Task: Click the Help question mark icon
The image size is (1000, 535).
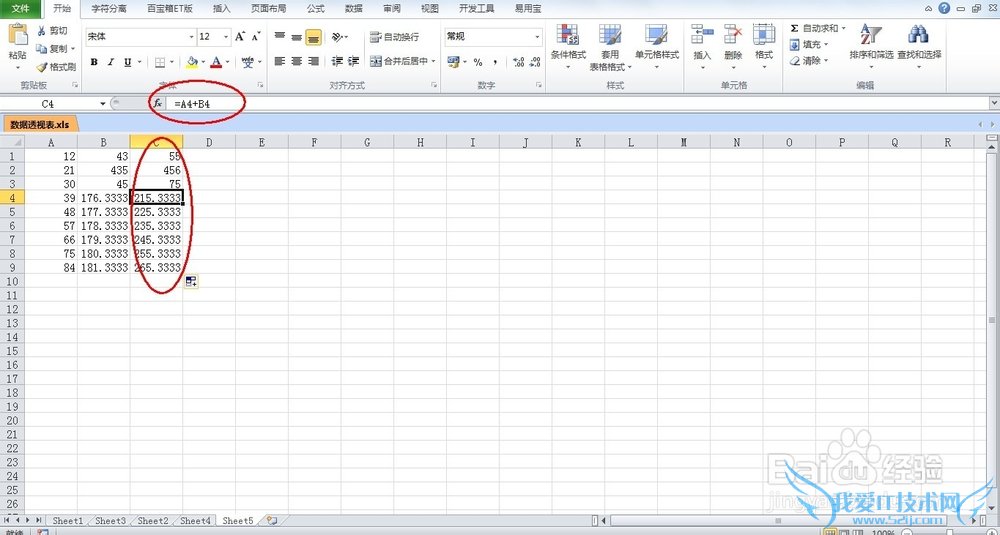Action: [x=944, y=8]
